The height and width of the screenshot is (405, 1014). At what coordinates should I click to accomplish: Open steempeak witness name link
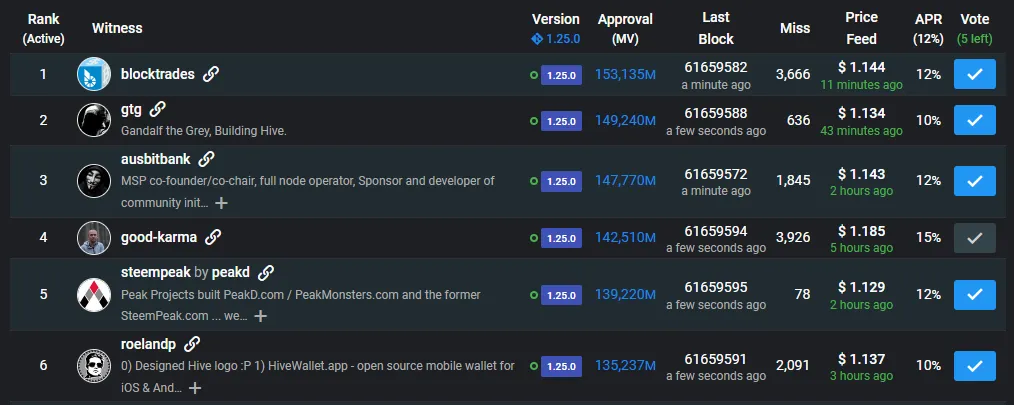(x=156, y=272)
